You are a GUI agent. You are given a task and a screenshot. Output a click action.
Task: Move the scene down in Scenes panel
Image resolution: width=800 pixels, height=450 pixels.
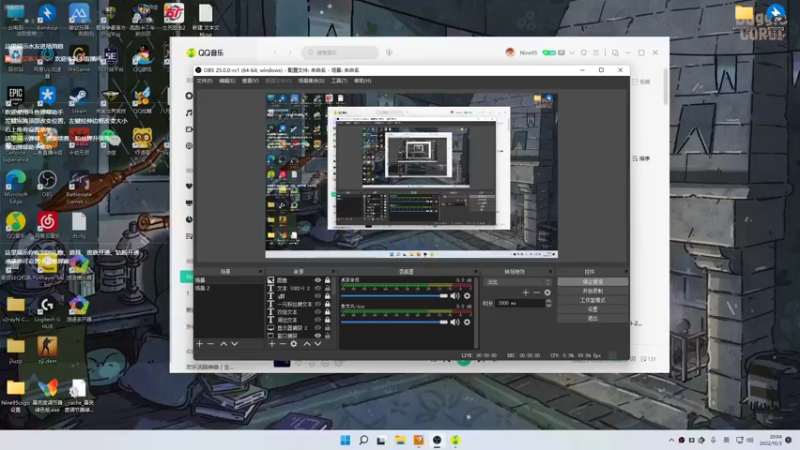235,344
